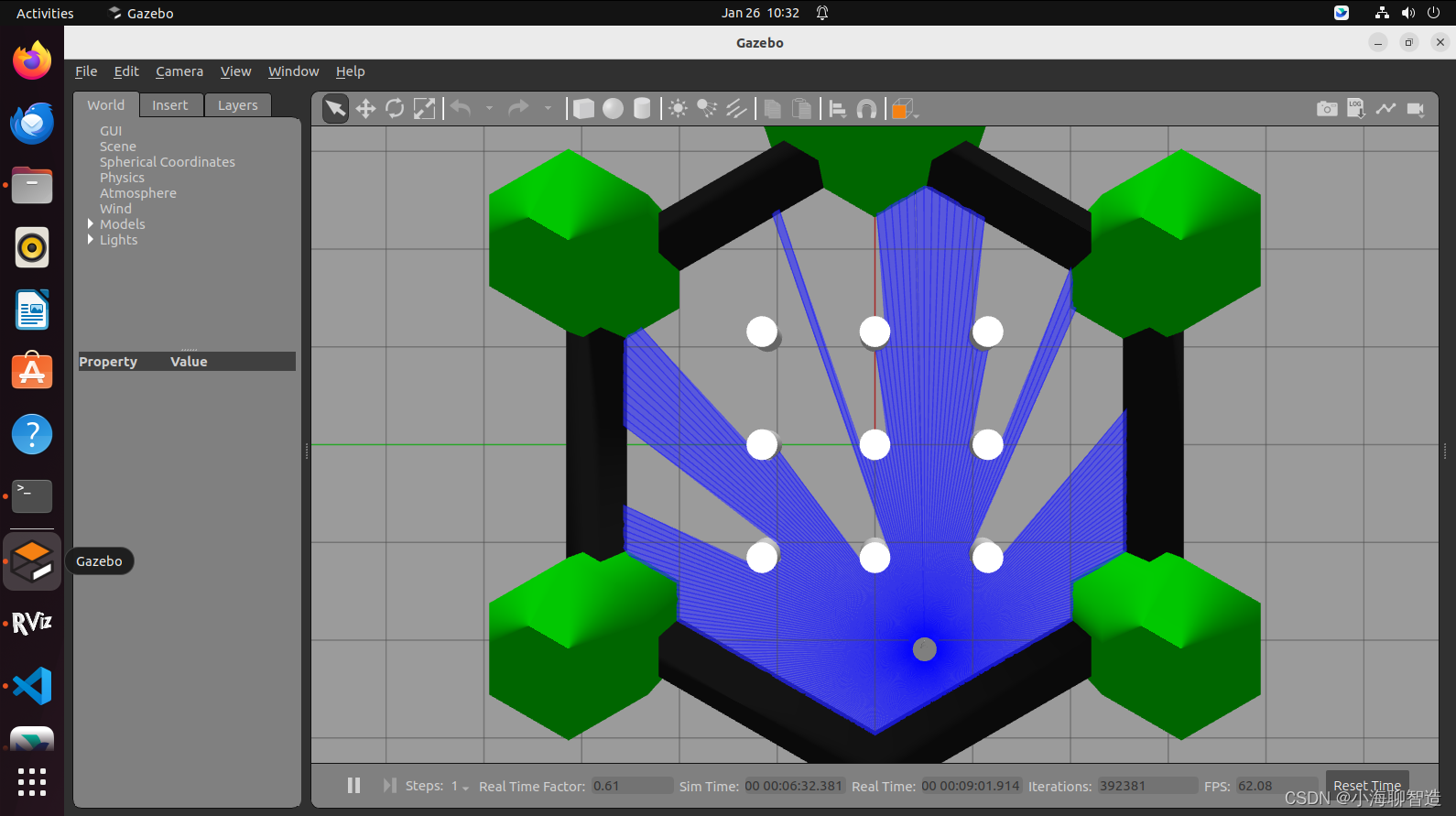This screenshot has width=1456, height=816.
Task: Click the Reset Time button
Action: pos(1367,786)
